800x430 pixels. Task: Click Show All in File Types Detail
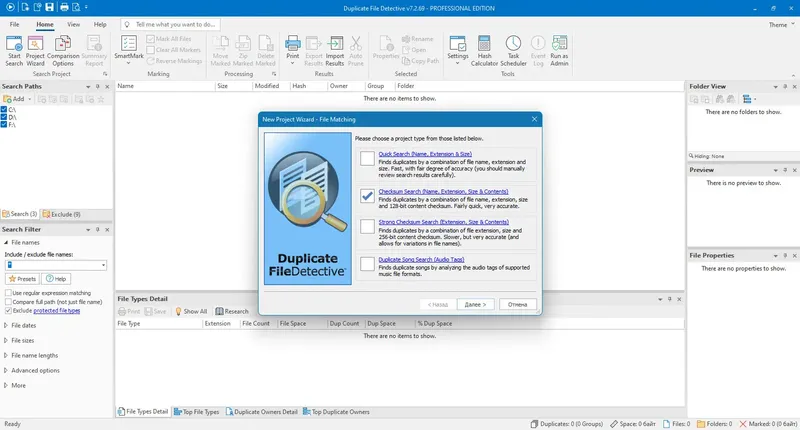coord(191,311)
